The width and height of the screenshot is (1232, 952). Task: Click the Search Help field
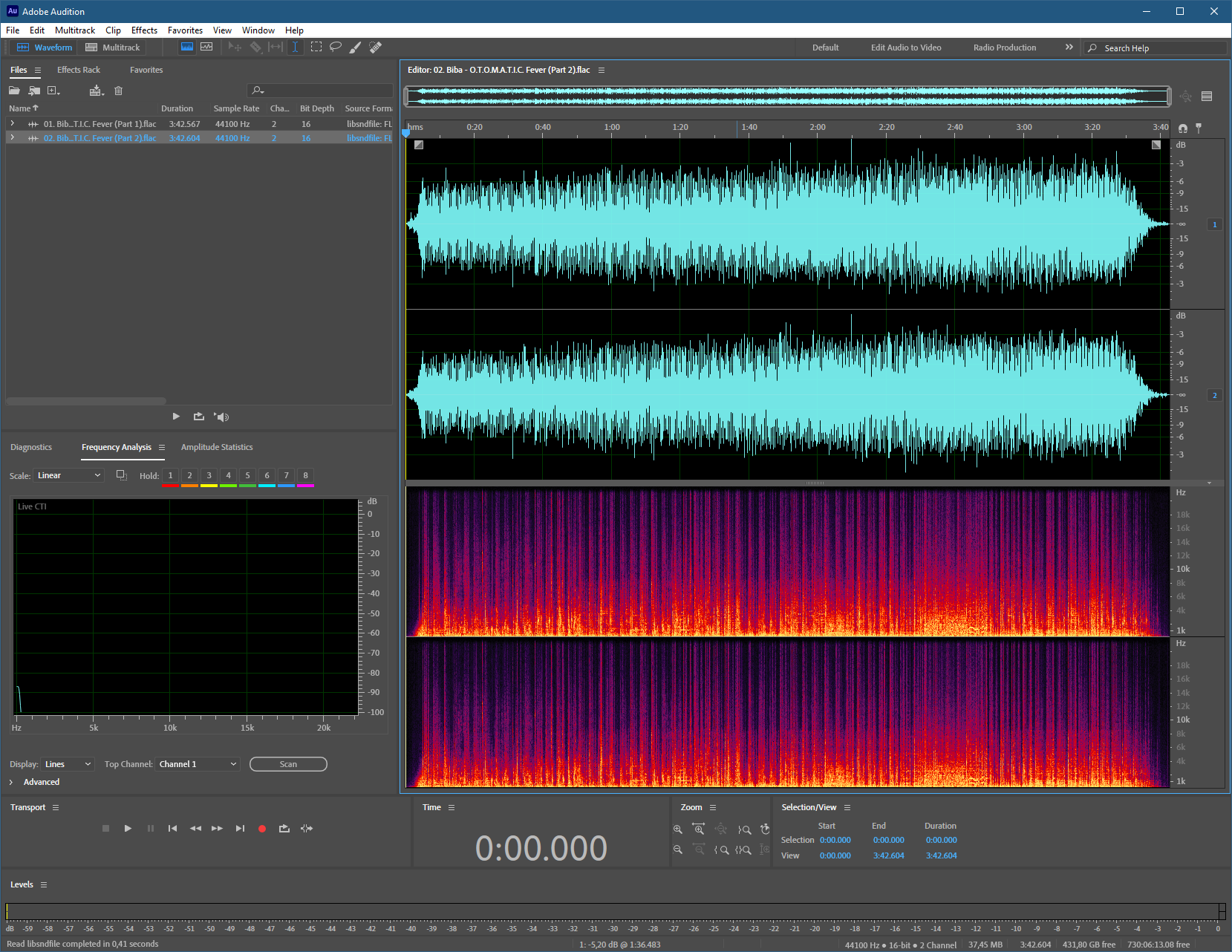pos(1155,48)
